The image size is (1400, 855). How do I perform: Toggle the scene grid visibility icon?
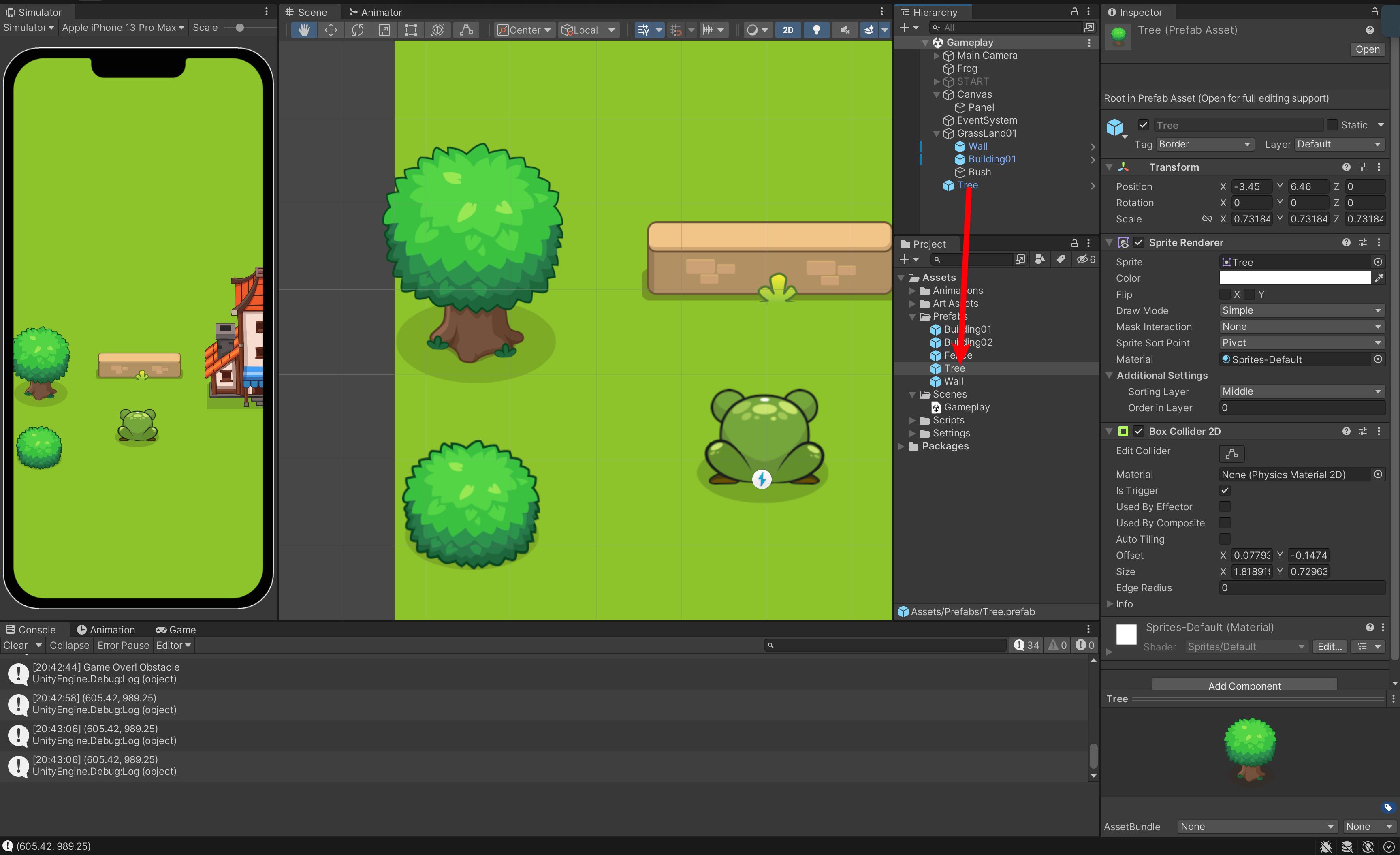[x=643, y=30]
